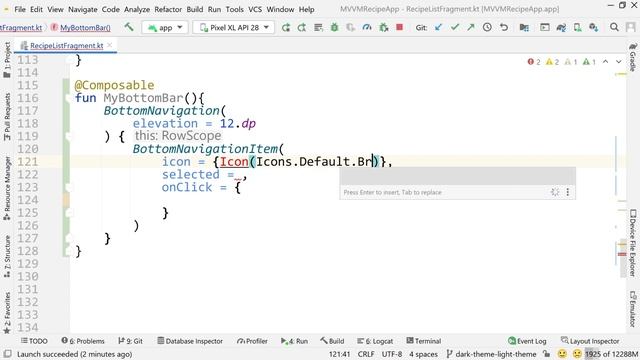The image size is (640, 360).
Task: Click line column indicator 121:41
Action: coord(340,354)
